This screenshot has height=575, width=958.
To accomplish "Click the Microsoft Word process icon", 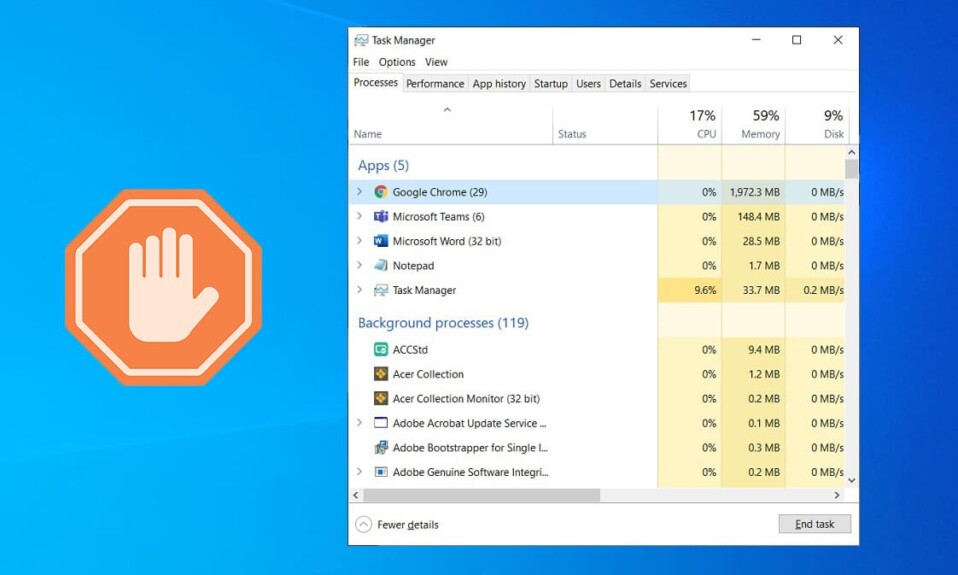I will click(381, 241).
